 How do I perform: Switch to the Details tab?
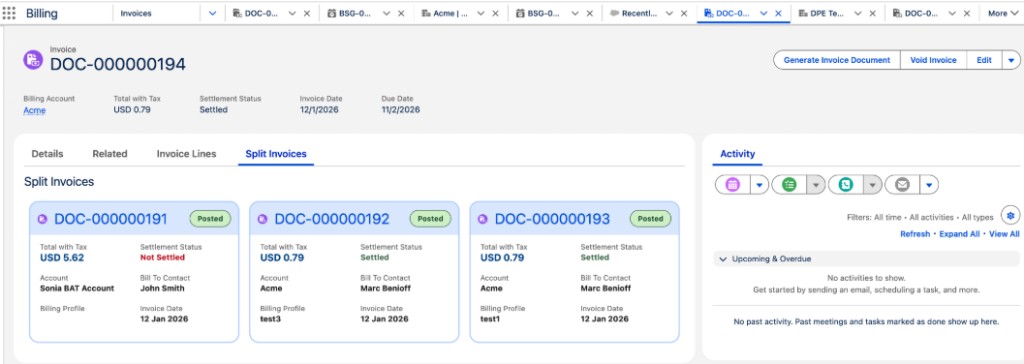click(48, 154)
